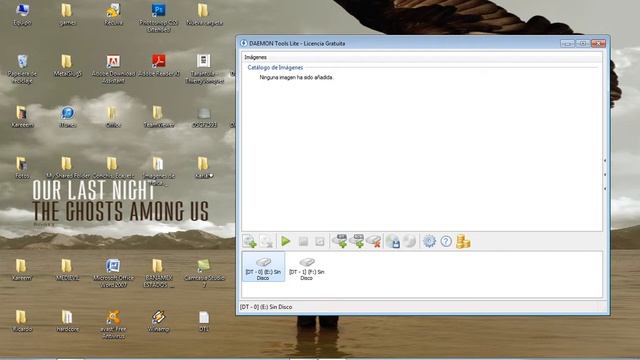
Task: Select the TeamViewer folder icon
Action: point(158,117)
